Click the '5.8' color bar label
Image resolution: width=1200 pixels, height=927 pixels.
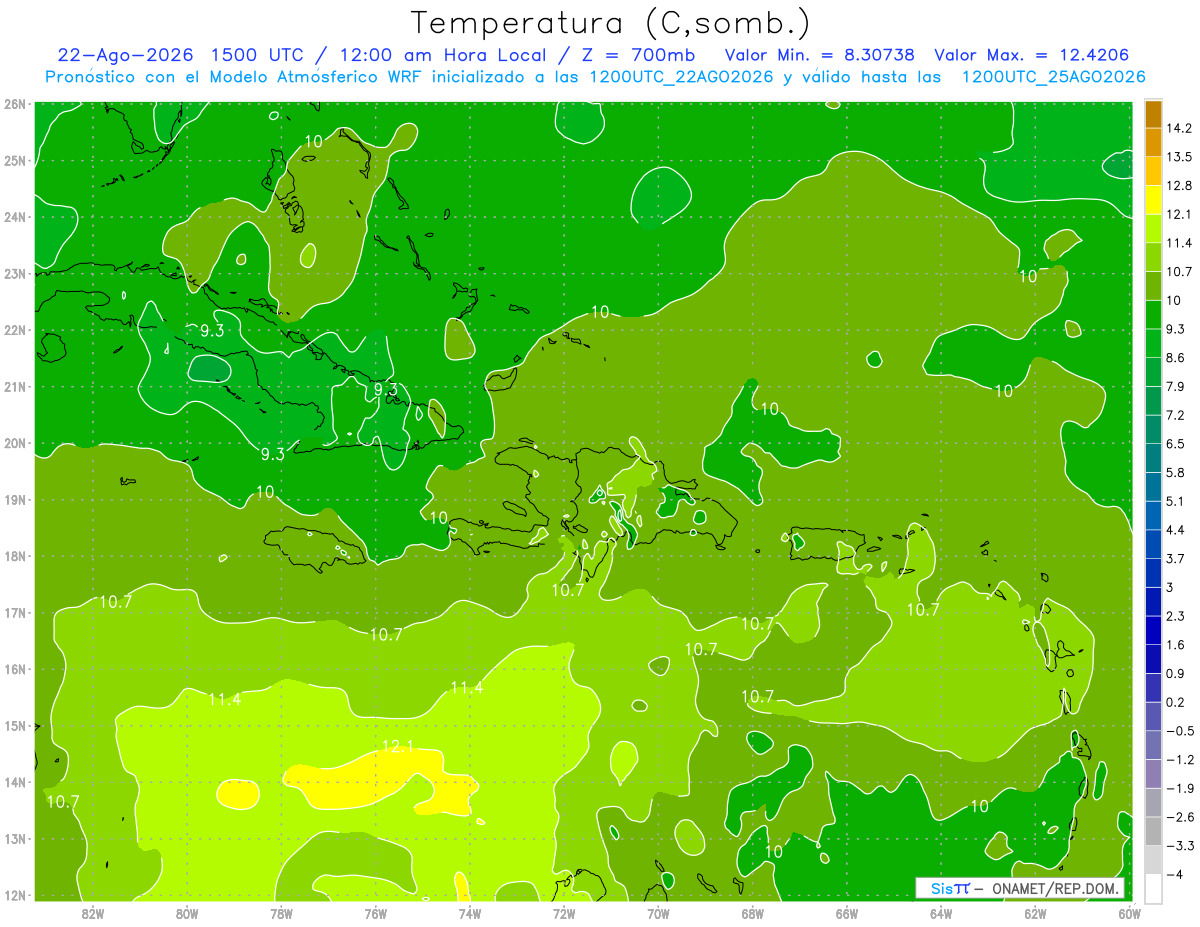(1176, 472)
